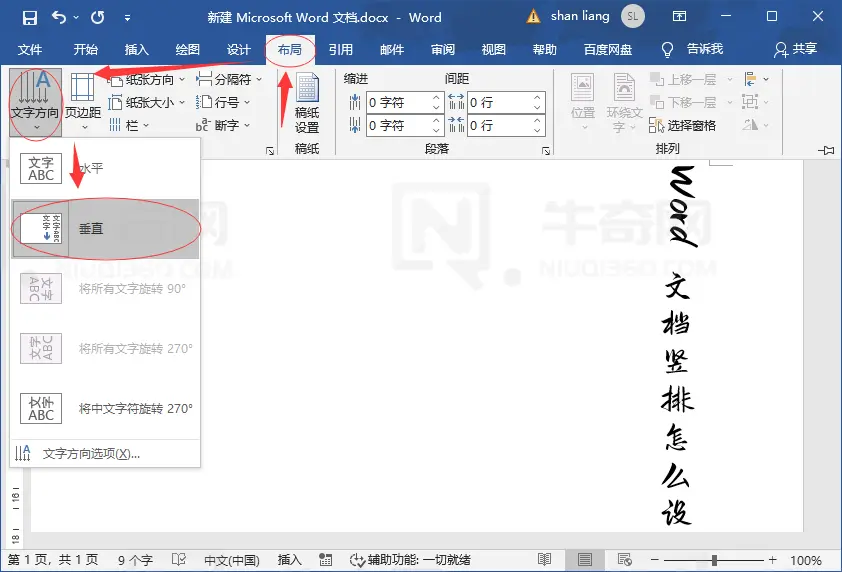Open paragraph dialog launcher in 段落 group
The width and height of the screenshot is (842, 572).
click(546, 151)
